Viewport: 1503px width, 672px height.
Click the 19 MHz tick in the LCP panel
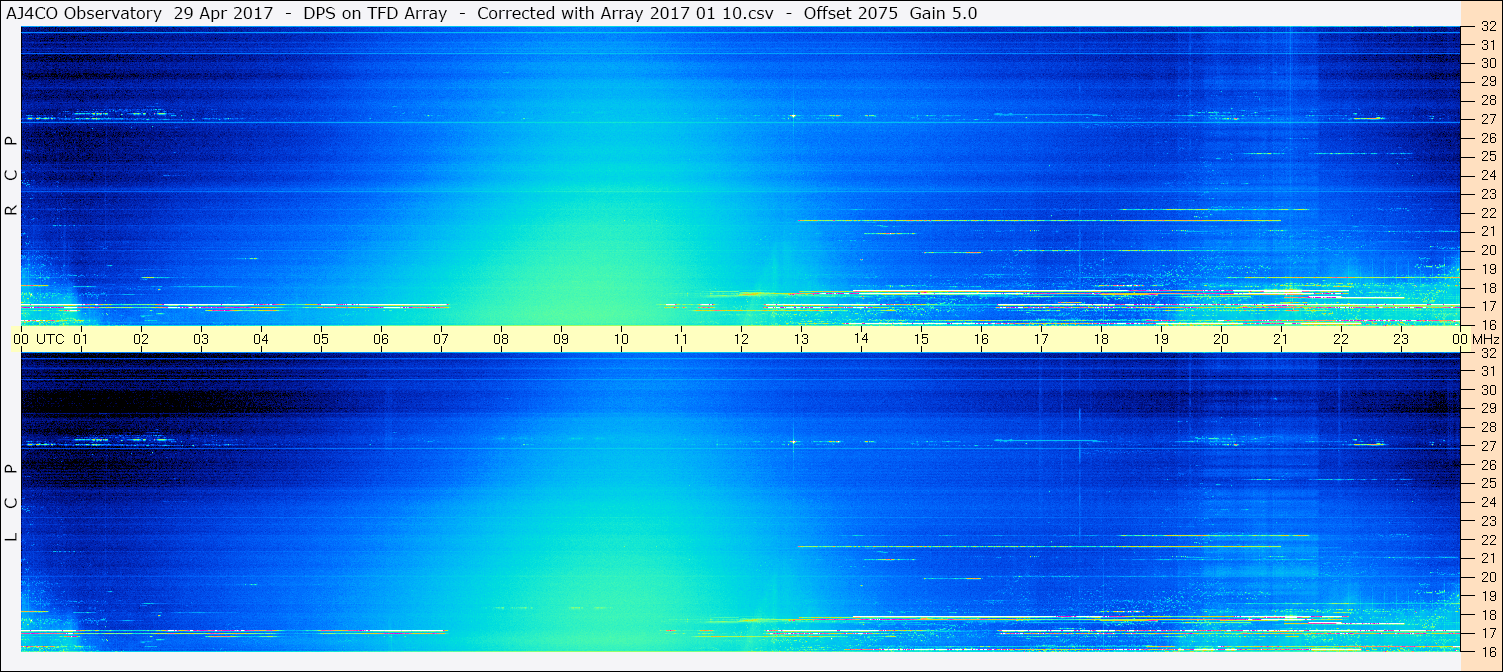pos(1487,596)
